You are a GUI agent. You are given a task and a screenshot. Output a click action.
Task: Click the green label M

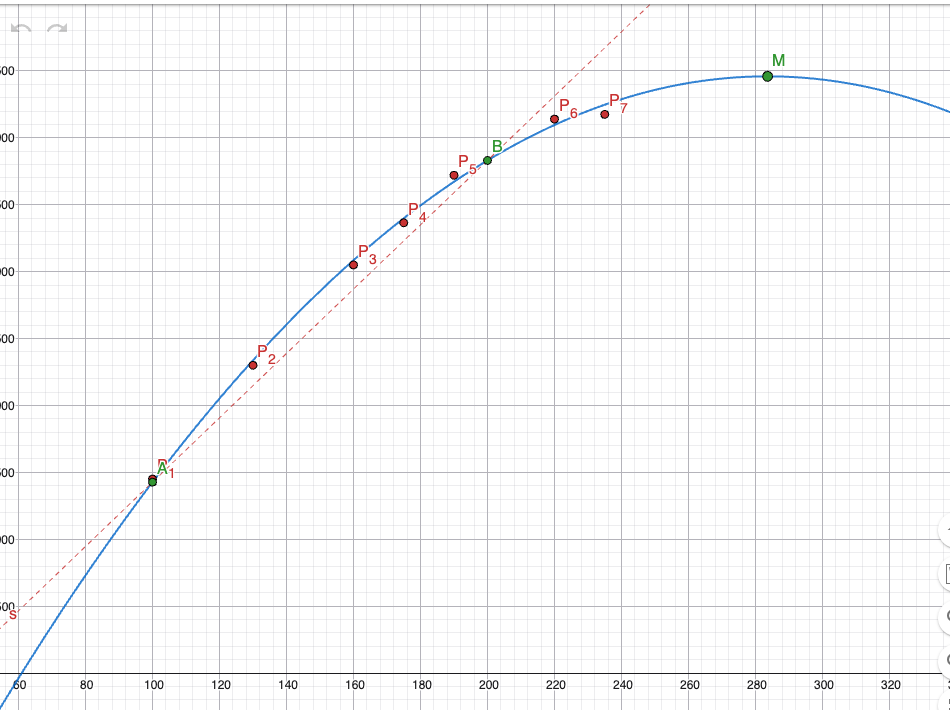779,61
